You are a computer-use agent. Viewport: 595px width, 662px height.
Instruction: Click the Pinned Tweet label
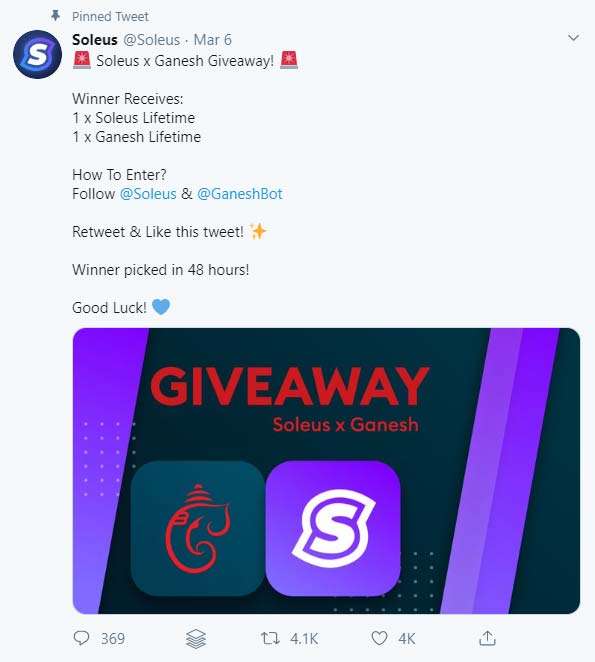tap(110, 16)
